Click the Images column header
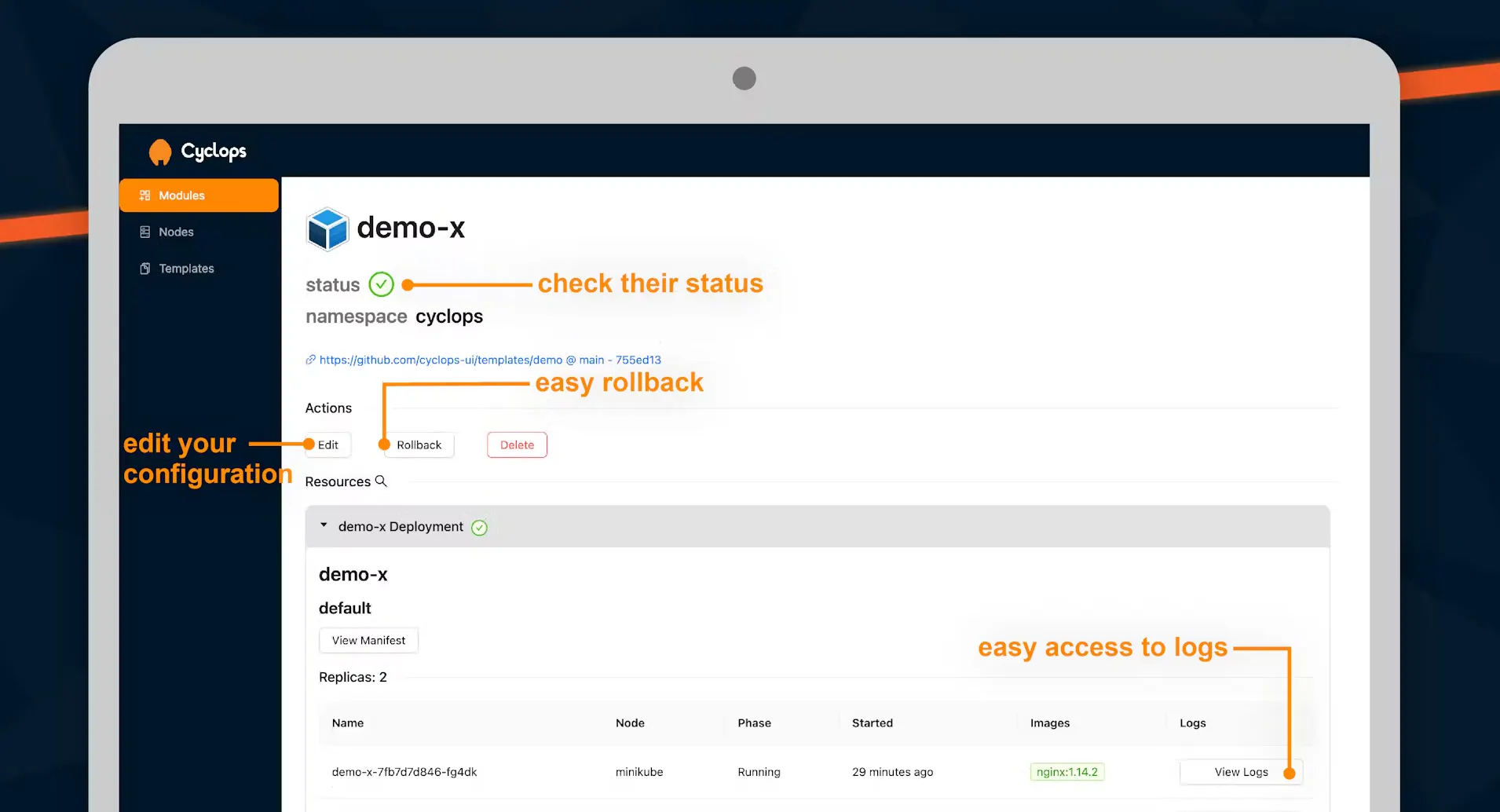 (1050, 722)
